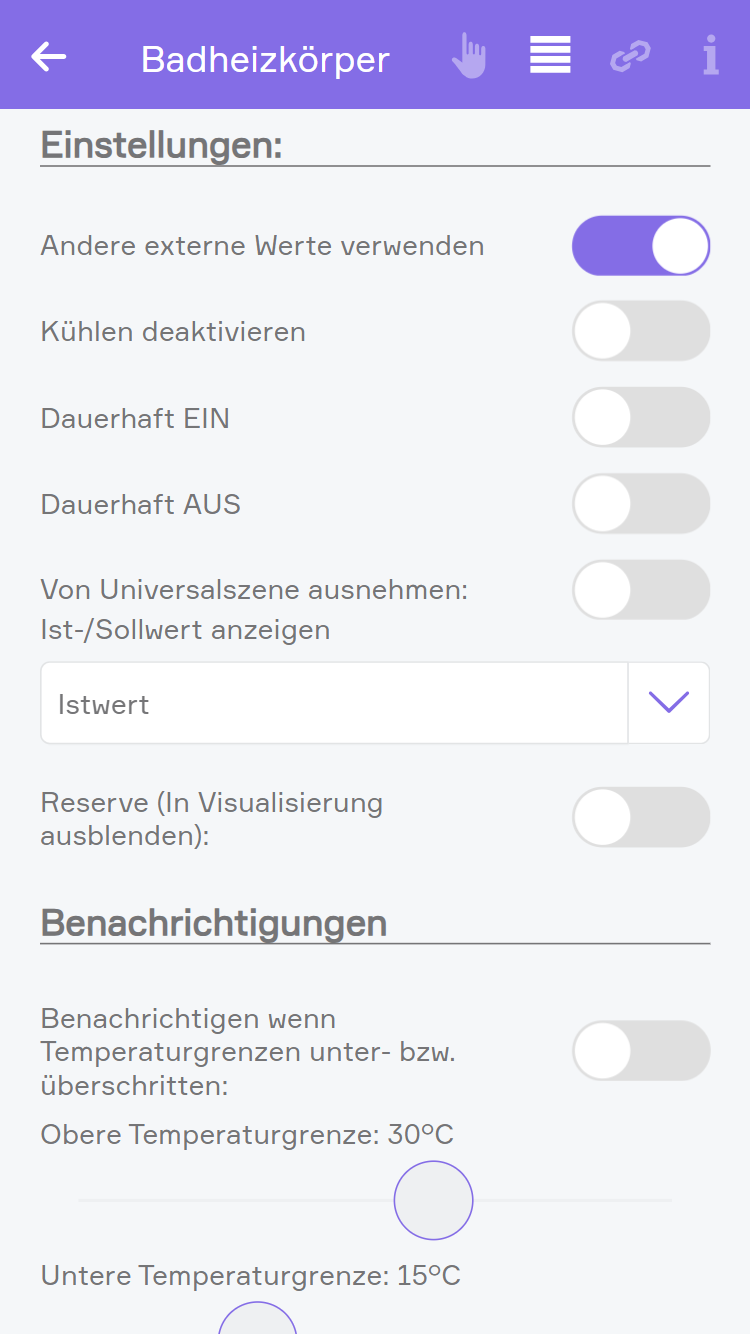The image size is (750, 1334).
Task: Turn on 'Dauerhaft AUS' toggle
Action: point(640,503)
